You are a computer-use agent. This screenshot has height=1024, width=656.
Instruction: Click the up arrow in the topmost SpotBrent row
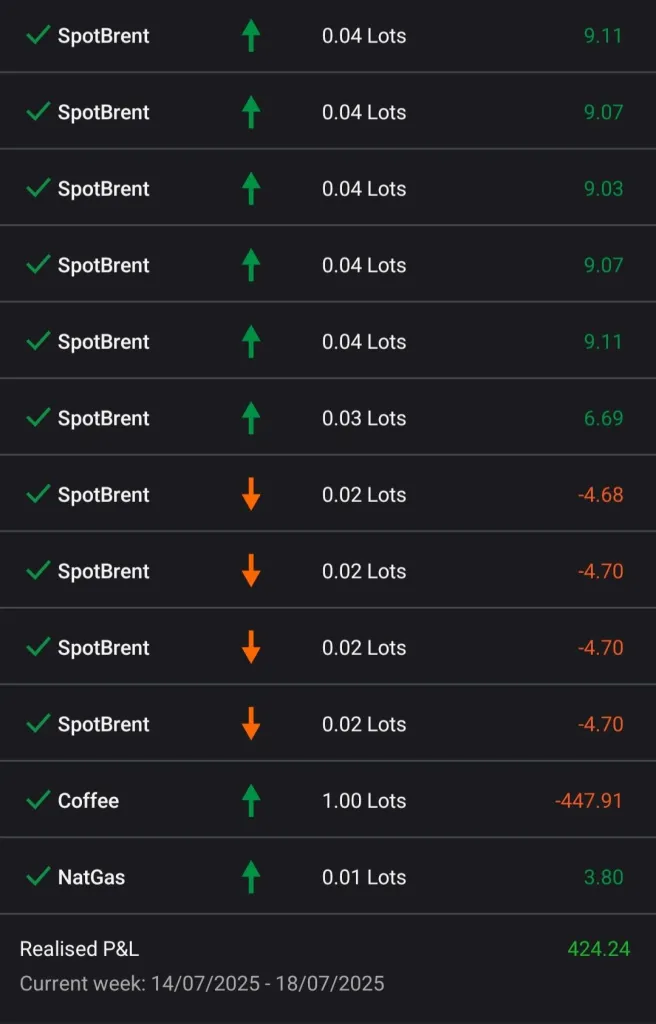point(251,36)
